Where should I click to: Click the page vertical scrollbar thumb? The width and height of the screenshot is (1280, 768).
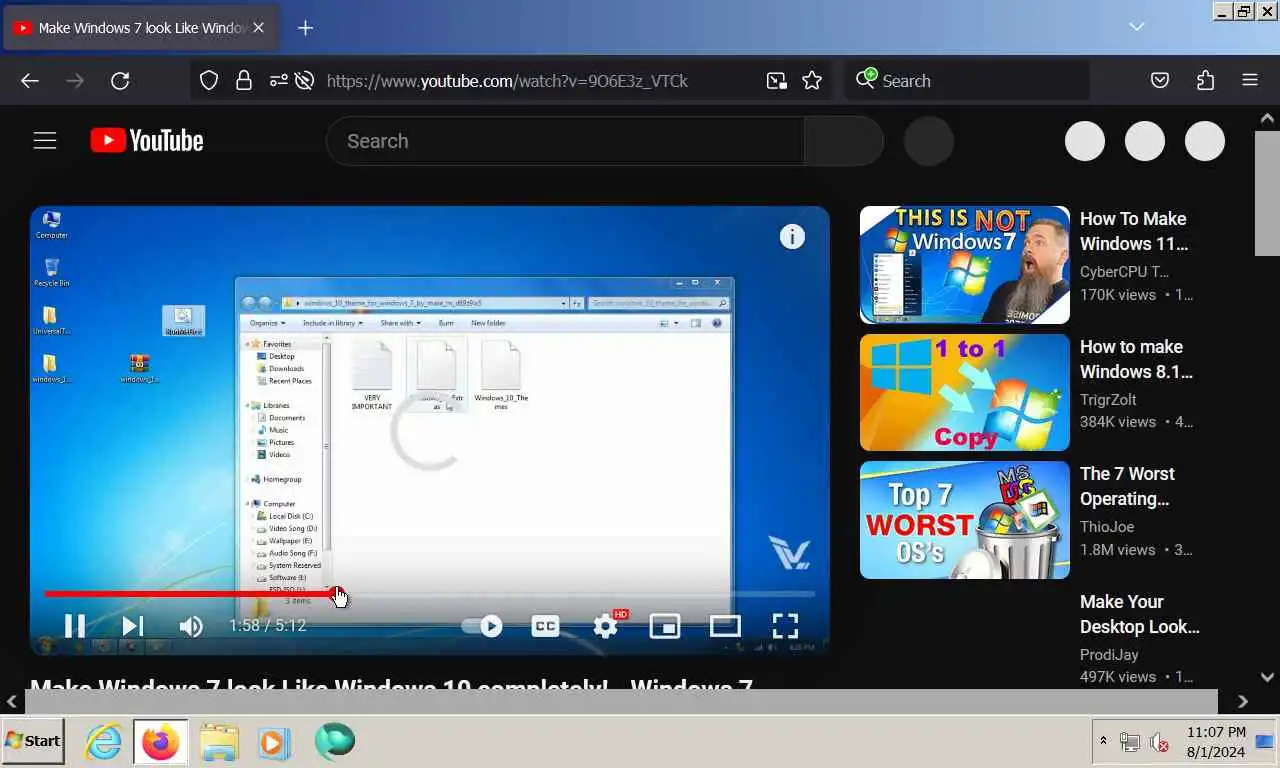pos(1267,193)
